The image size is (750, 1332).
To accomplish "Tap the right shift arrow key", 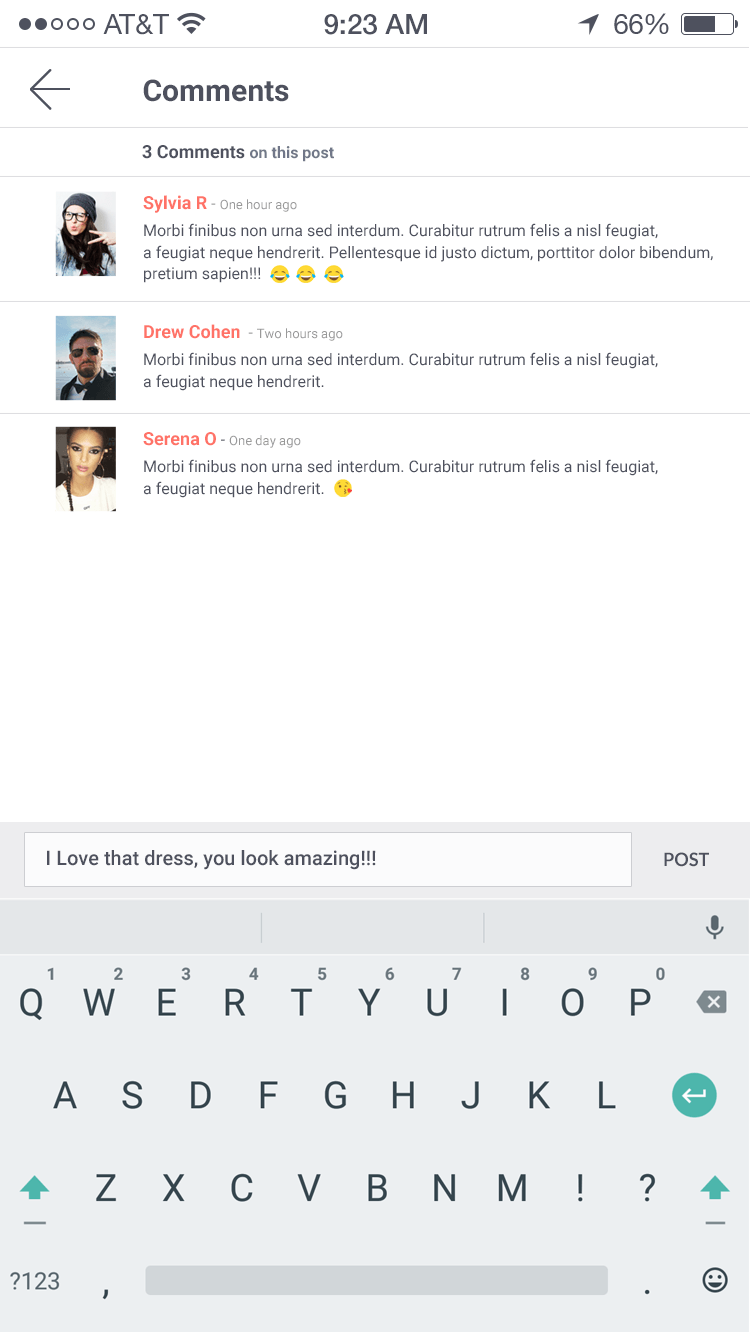I will tap(714, 1189).
